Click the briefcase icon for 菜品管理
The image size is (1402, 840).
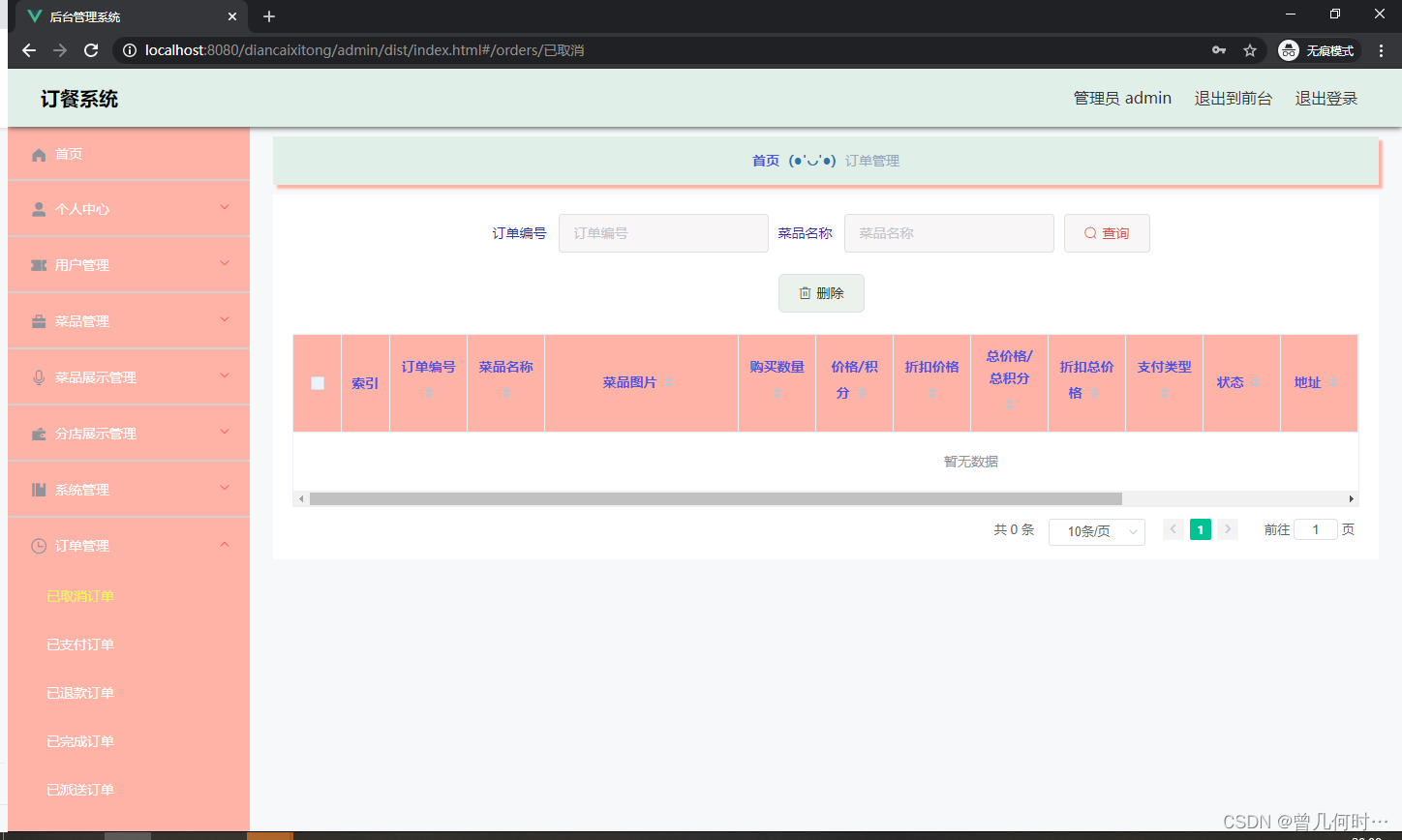[39, 321]
